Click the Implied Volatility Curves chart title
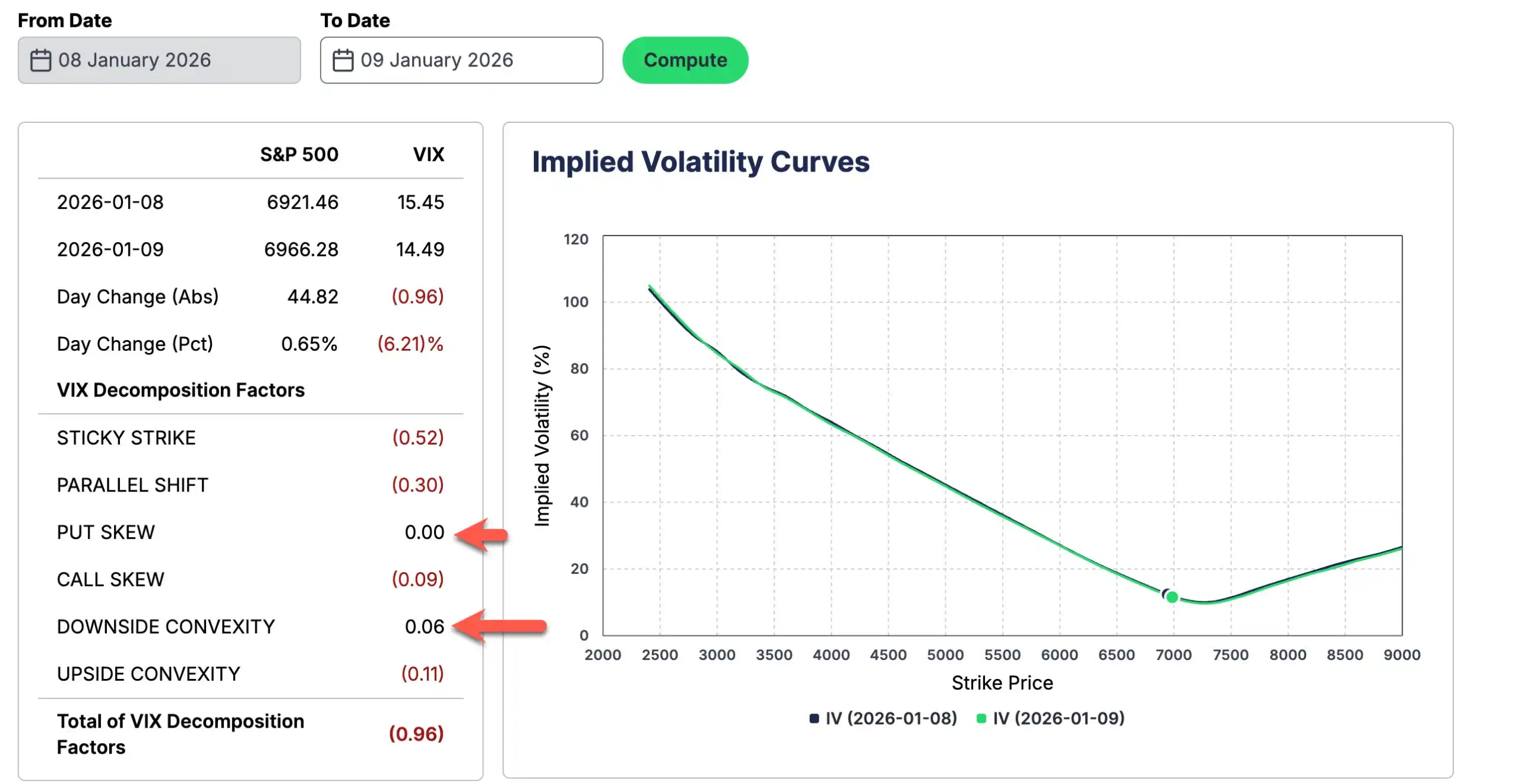 coord(701,162)
